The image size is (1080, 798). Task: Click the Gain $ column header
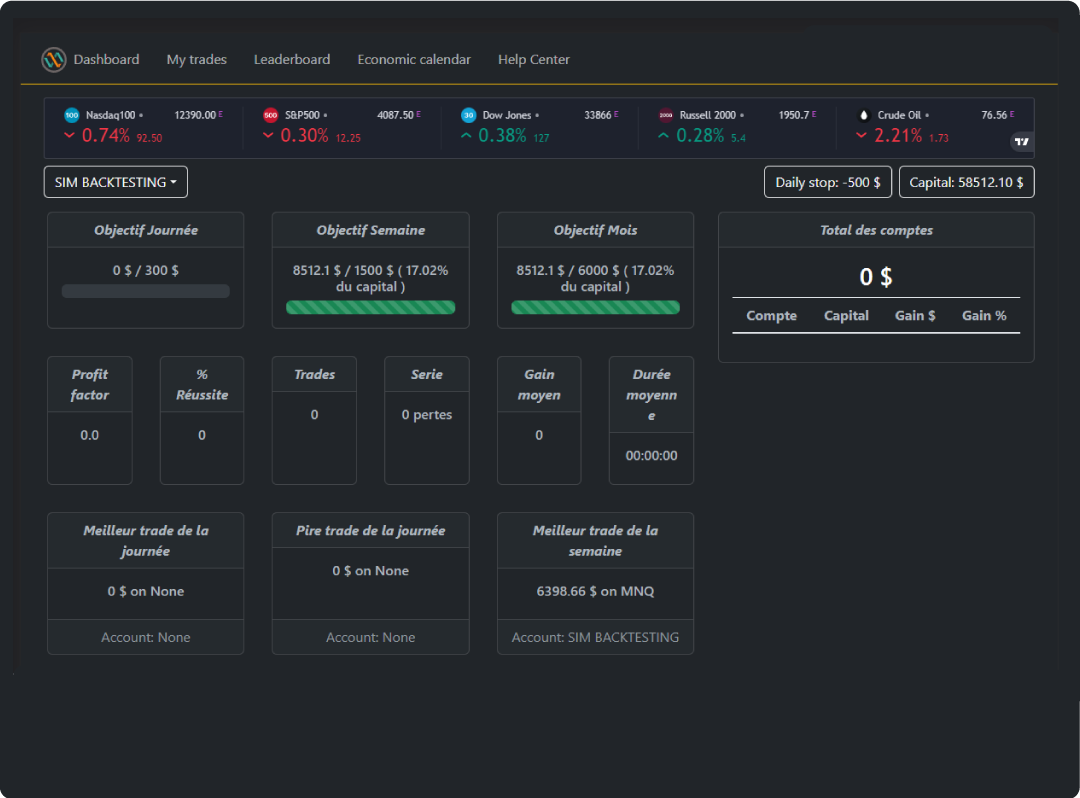tap(915, 316)
